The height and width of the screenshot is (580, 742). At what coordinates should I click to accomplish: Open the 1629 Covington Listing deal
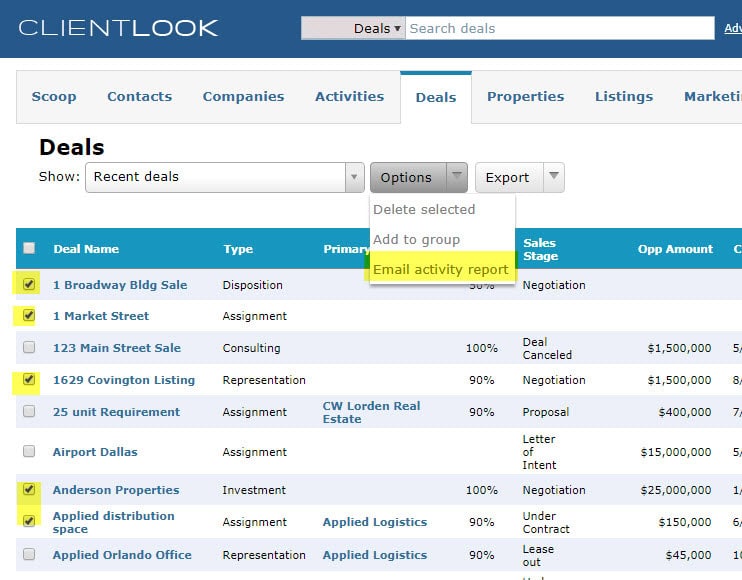[x=124, y=380]
